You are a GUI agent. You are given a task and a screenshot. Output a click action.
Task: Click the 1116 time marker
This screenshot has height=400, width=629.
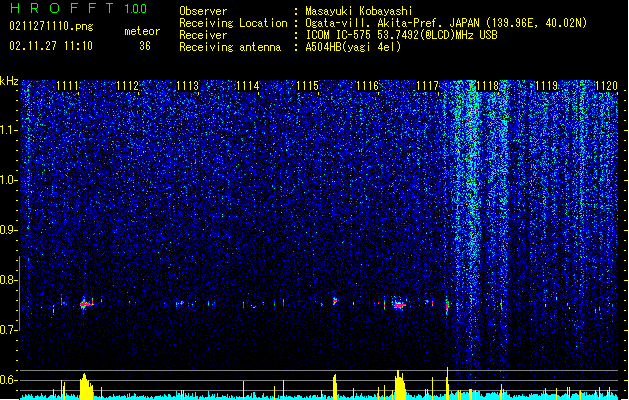point(367,86)
